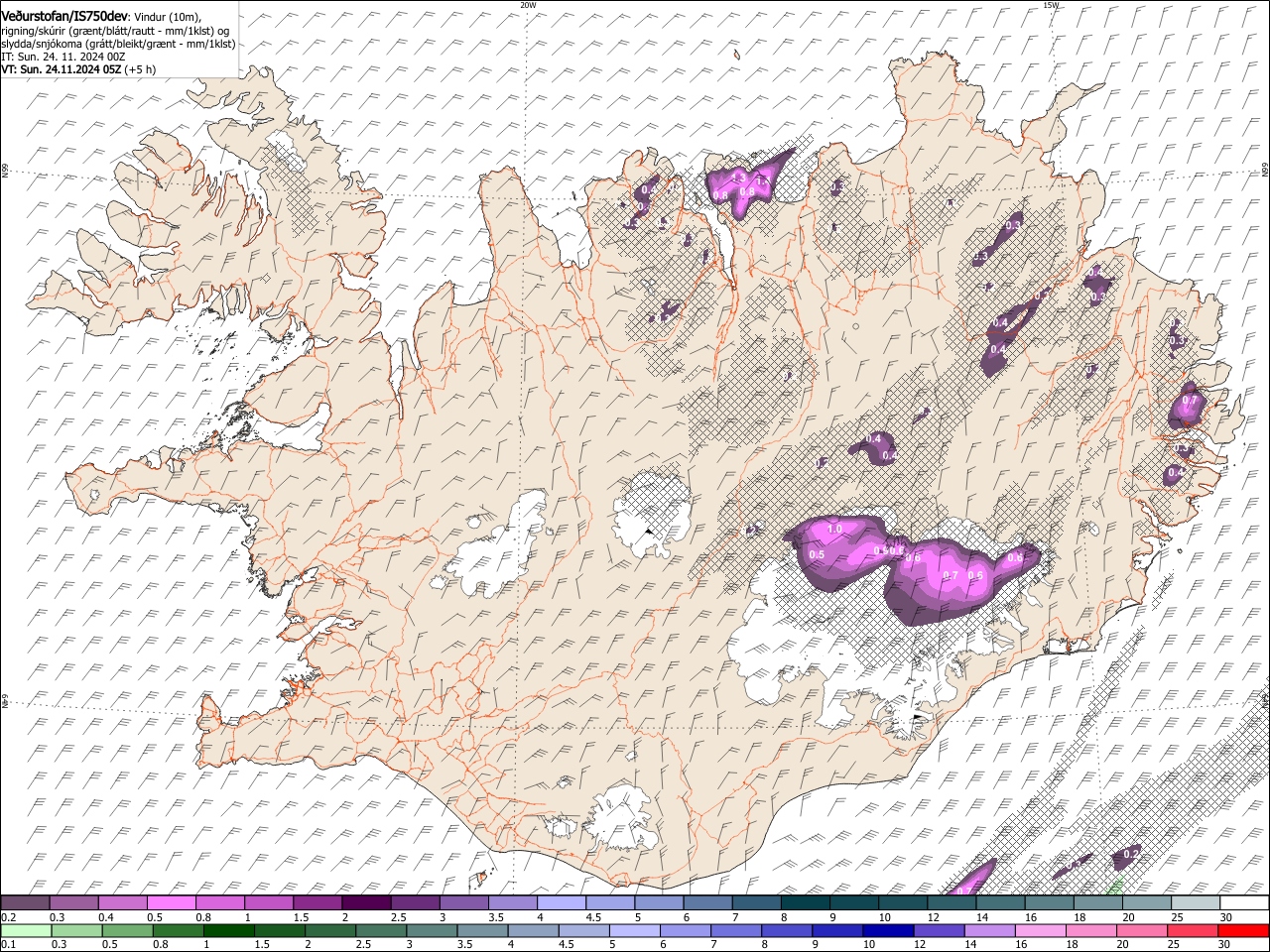Click the '0.1' label in the lower legend row
1270x952 pixels.
click(8, 945)
